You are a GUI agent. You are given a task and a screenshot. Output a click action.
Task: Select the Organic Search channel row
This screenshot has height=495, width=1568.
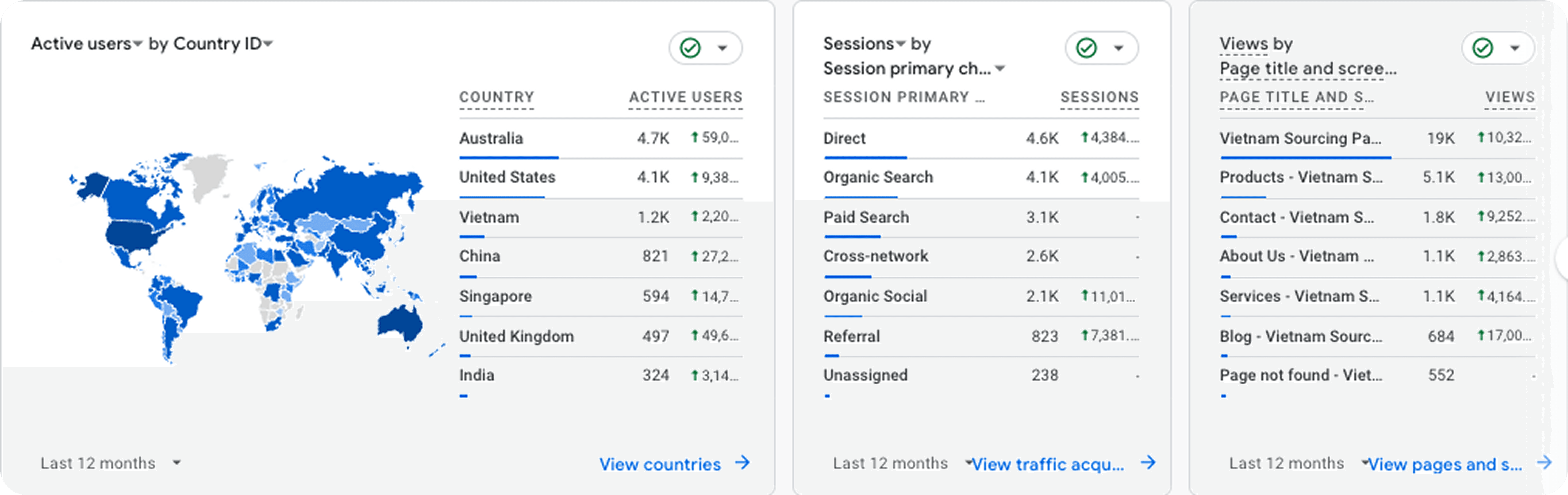[981, 177]
